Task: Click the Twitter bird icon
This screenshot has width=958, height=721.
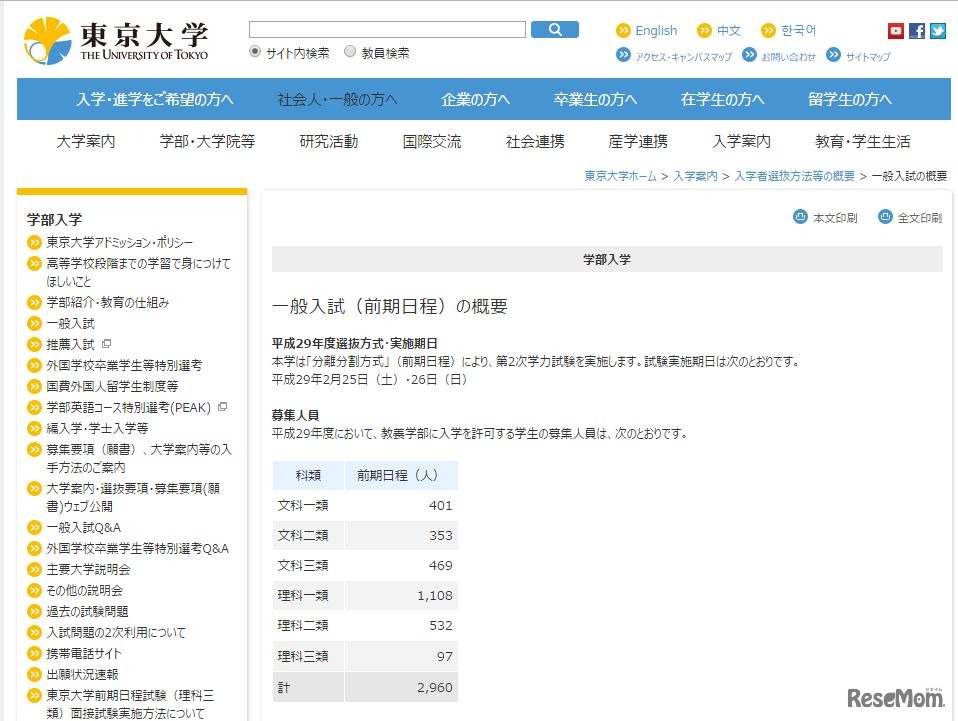Action: coord(937,31)
